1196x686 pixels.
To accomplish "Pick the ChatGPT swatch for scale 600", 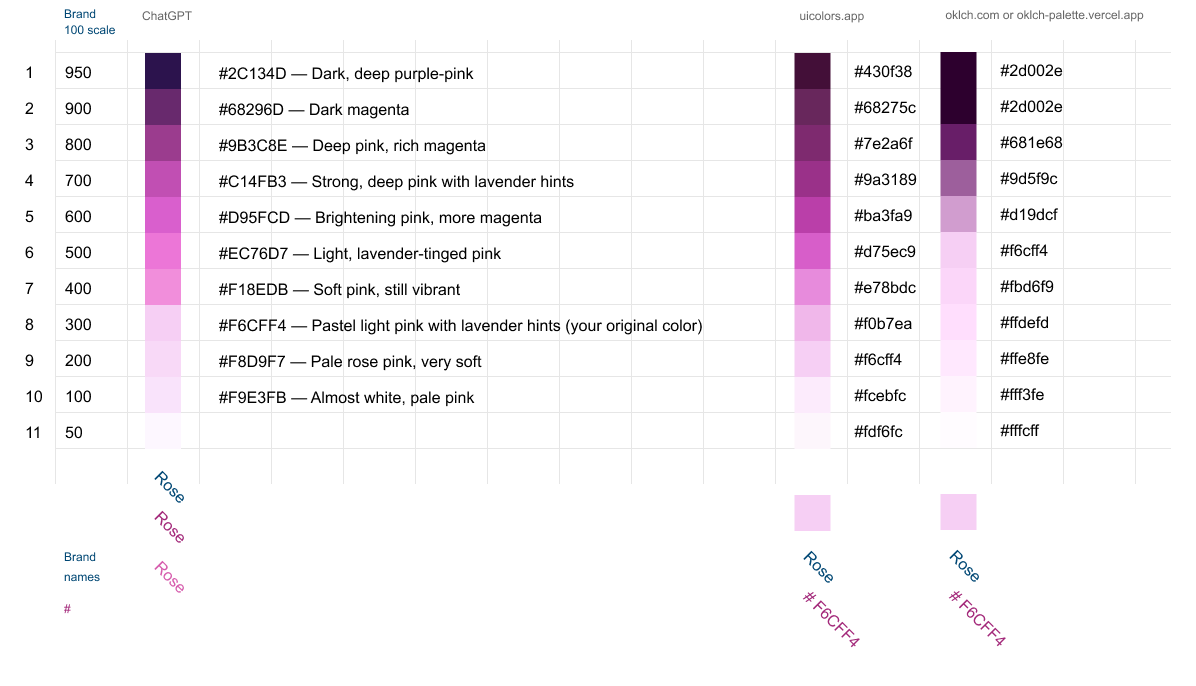I will pyautogui.click(x=163, y=216).
